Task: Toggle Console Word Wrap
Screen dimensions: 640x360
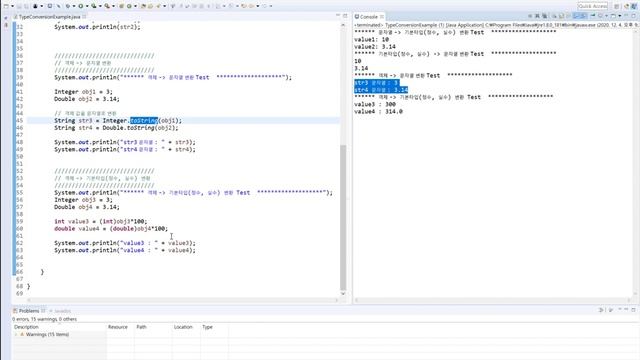Action: point(568,16)
